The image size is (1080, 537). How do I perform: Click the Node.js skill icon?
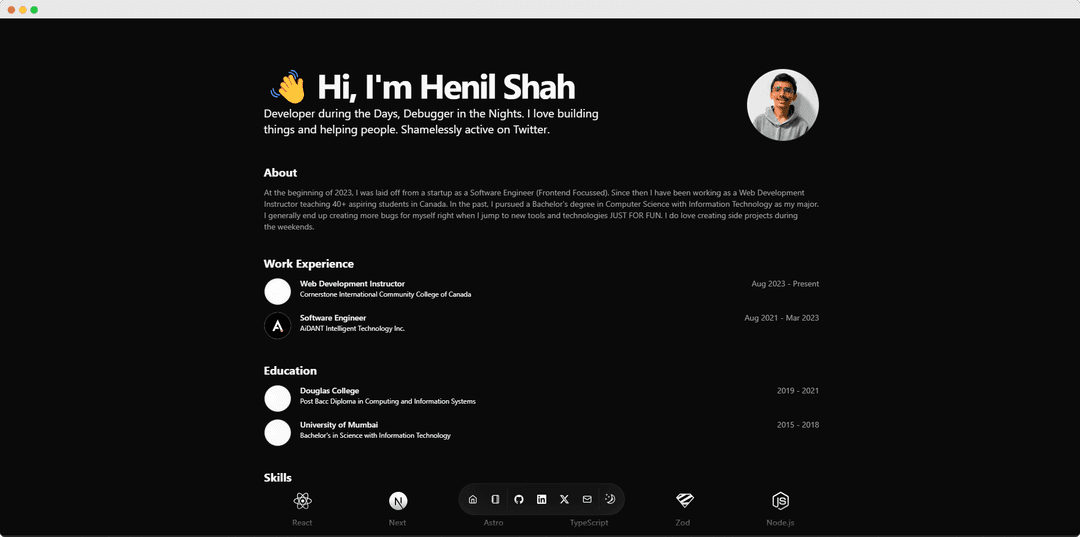click(x=781, y=501)
